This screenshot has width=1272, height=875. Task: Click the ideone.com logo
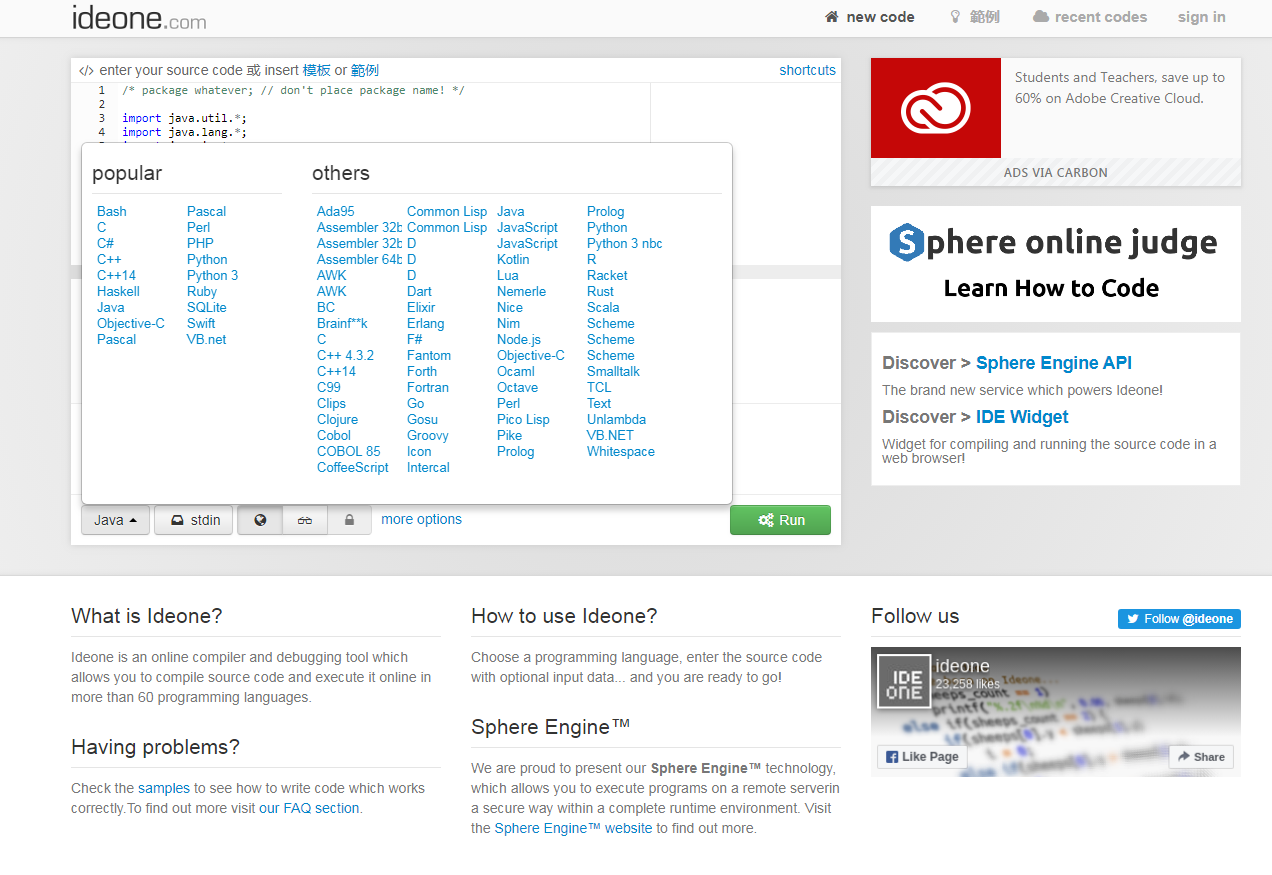click(139, 17)
